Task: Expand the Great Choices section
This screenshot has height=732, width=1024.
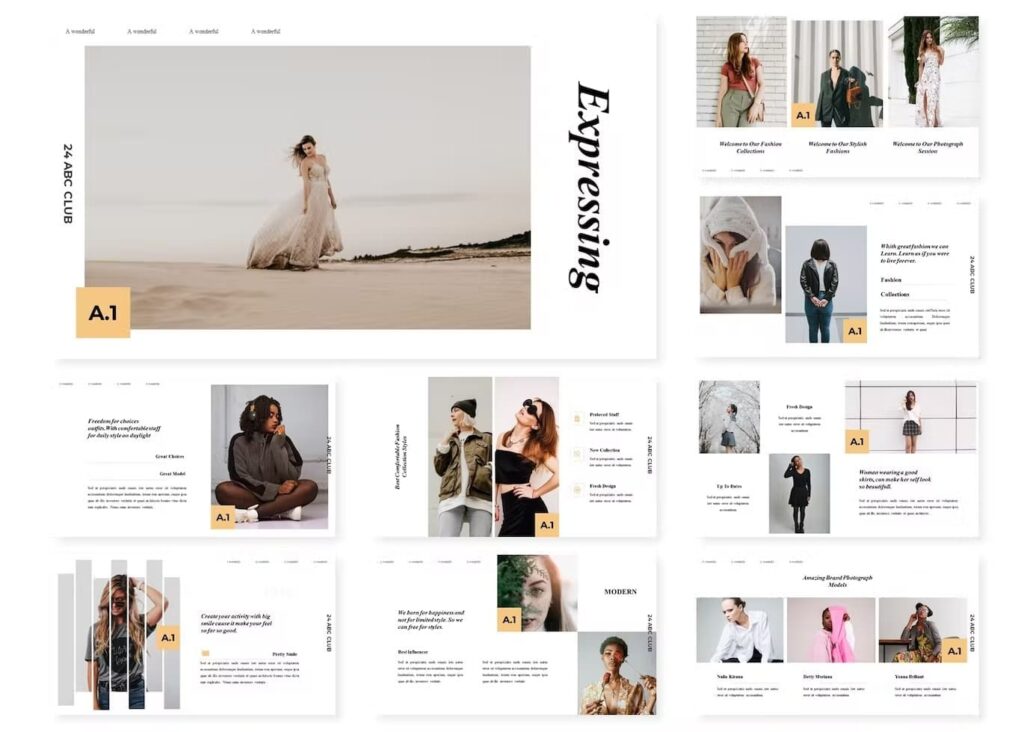Action: point(170,455)
